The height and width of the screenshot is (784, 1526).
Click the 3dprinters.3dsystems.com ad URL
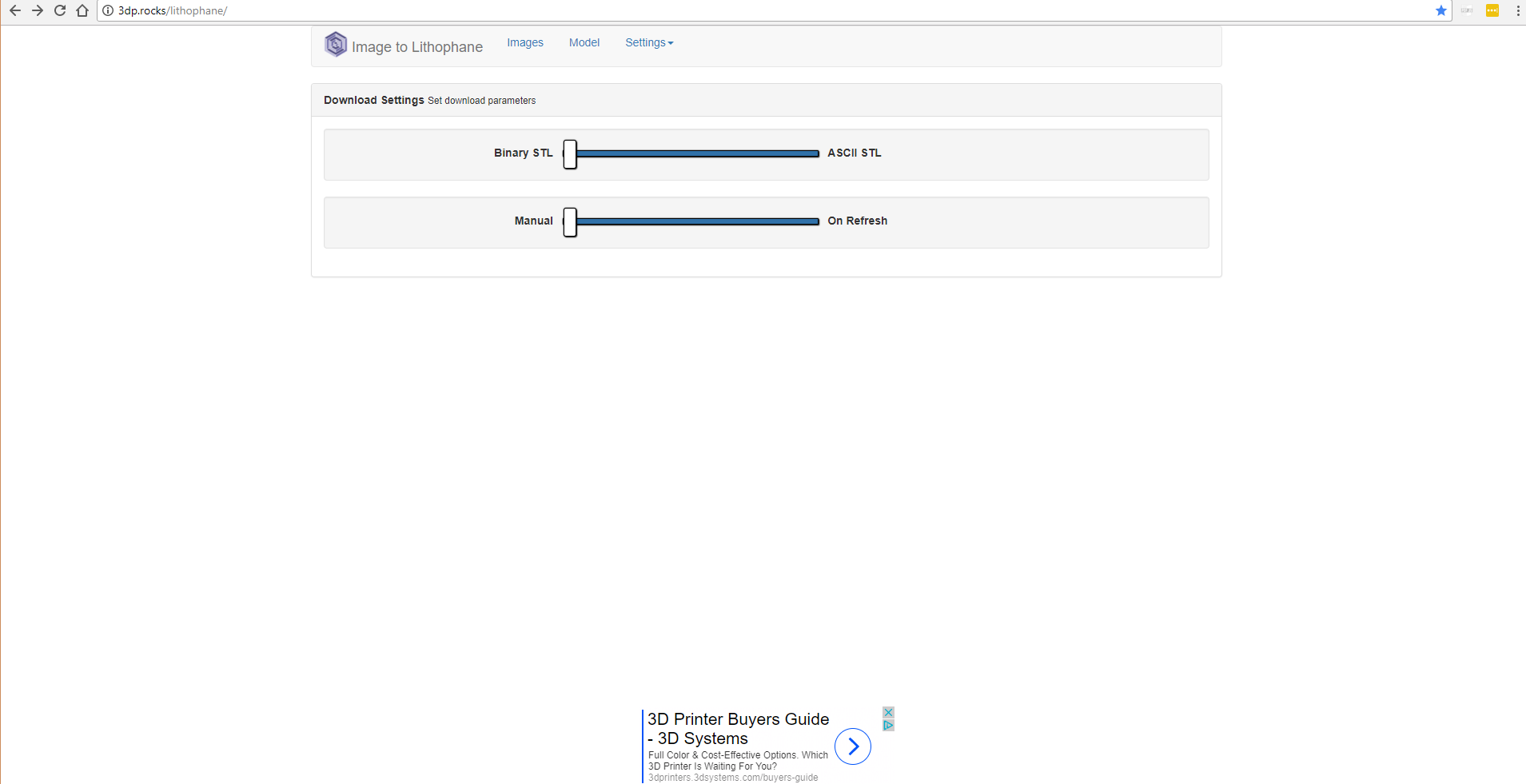tap(733, 778)
